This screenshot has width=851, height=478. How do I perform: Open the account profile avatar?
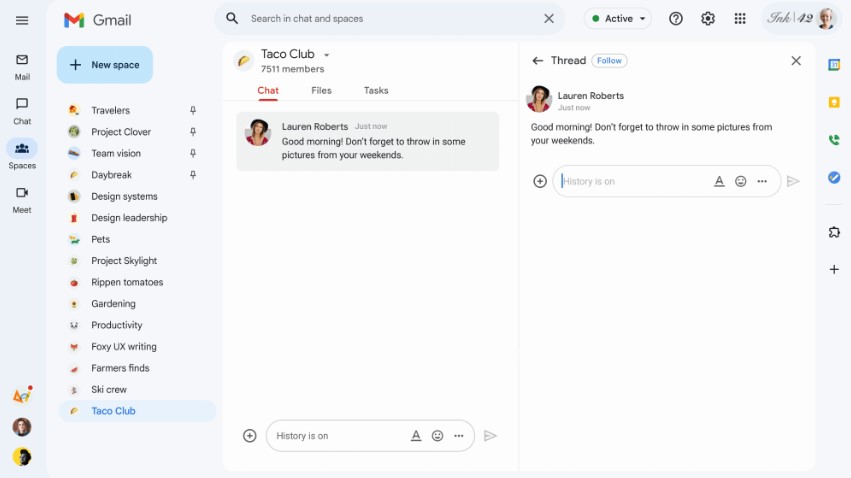pos(826,18)
